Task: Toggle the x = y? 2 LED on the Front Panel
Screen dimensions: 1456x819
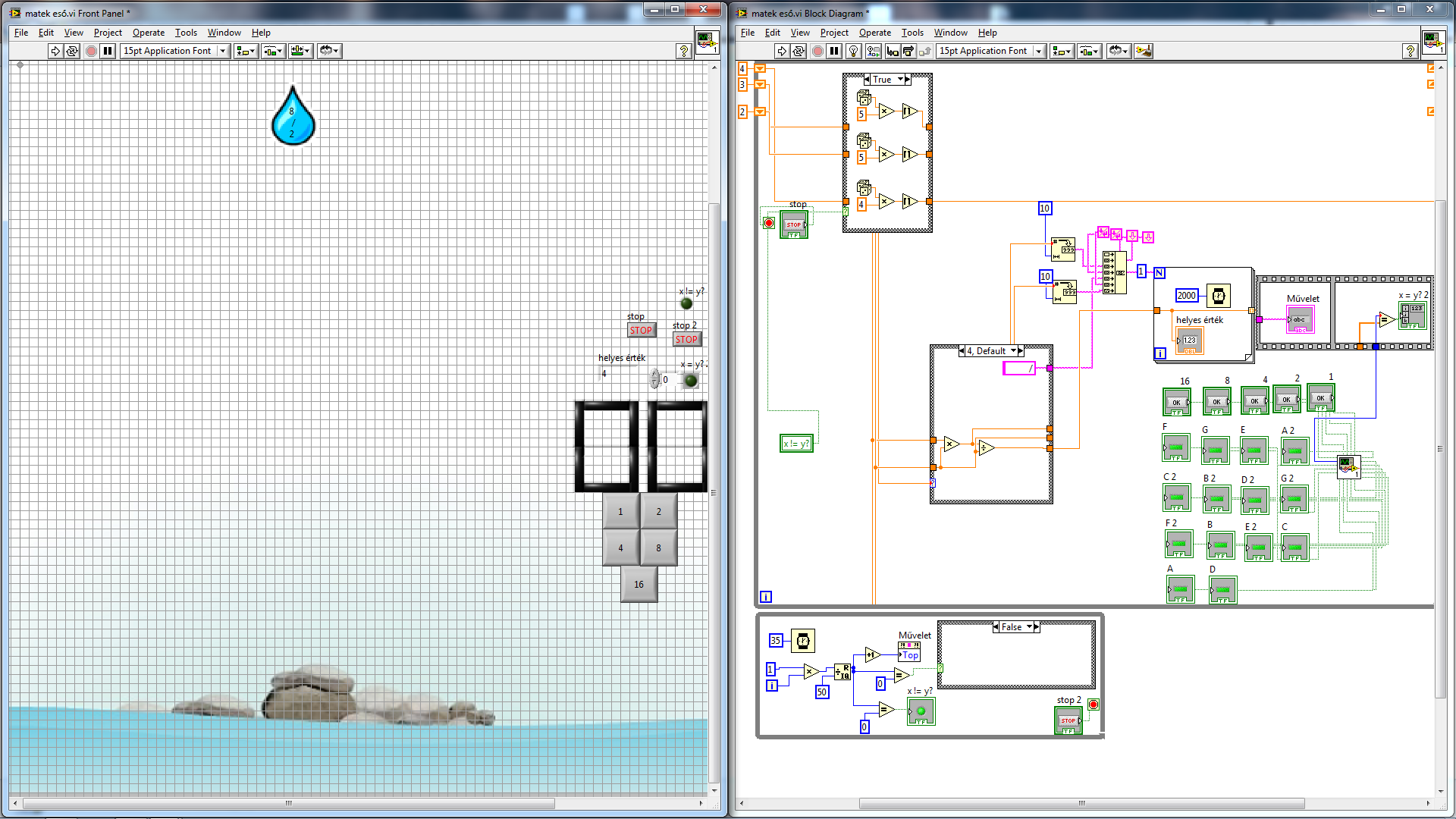Action: (690, 381)
